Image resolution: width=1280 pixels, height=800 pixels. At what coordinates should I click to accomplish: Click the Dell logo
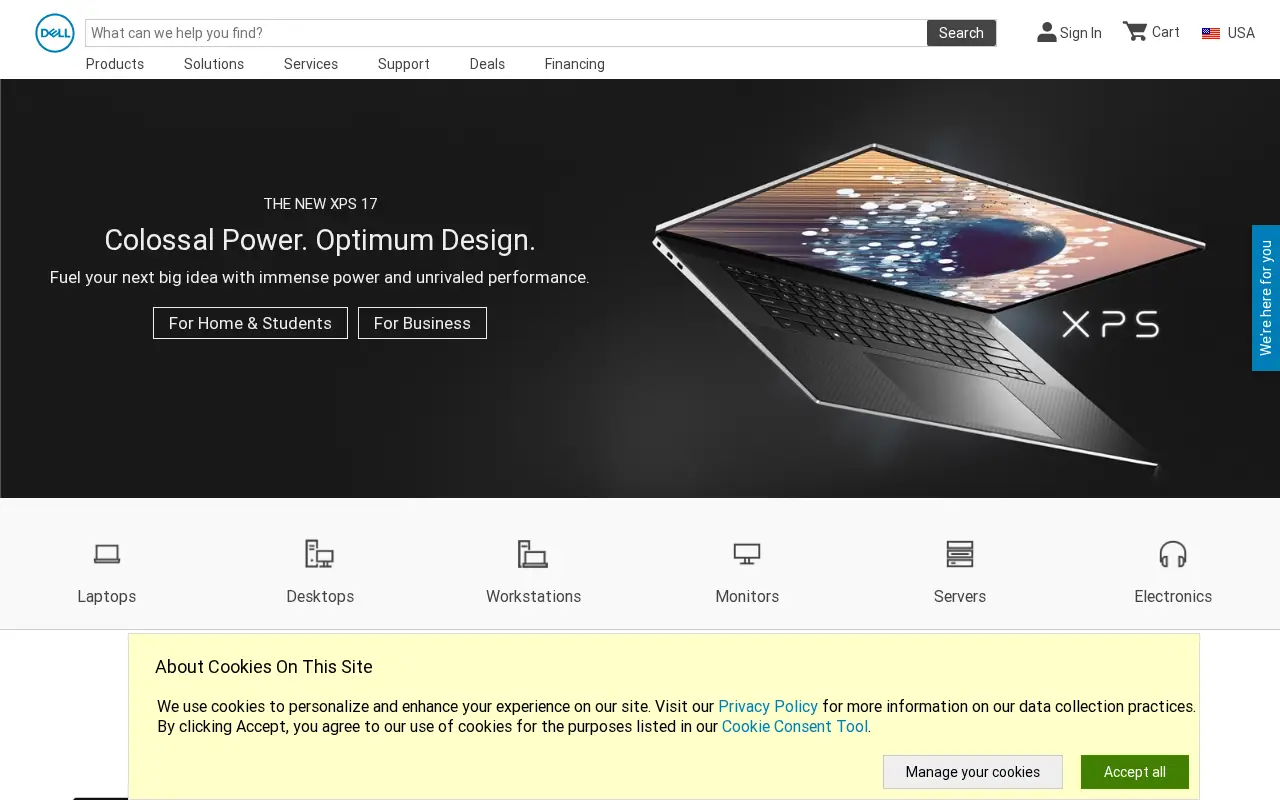pos(55,33)
